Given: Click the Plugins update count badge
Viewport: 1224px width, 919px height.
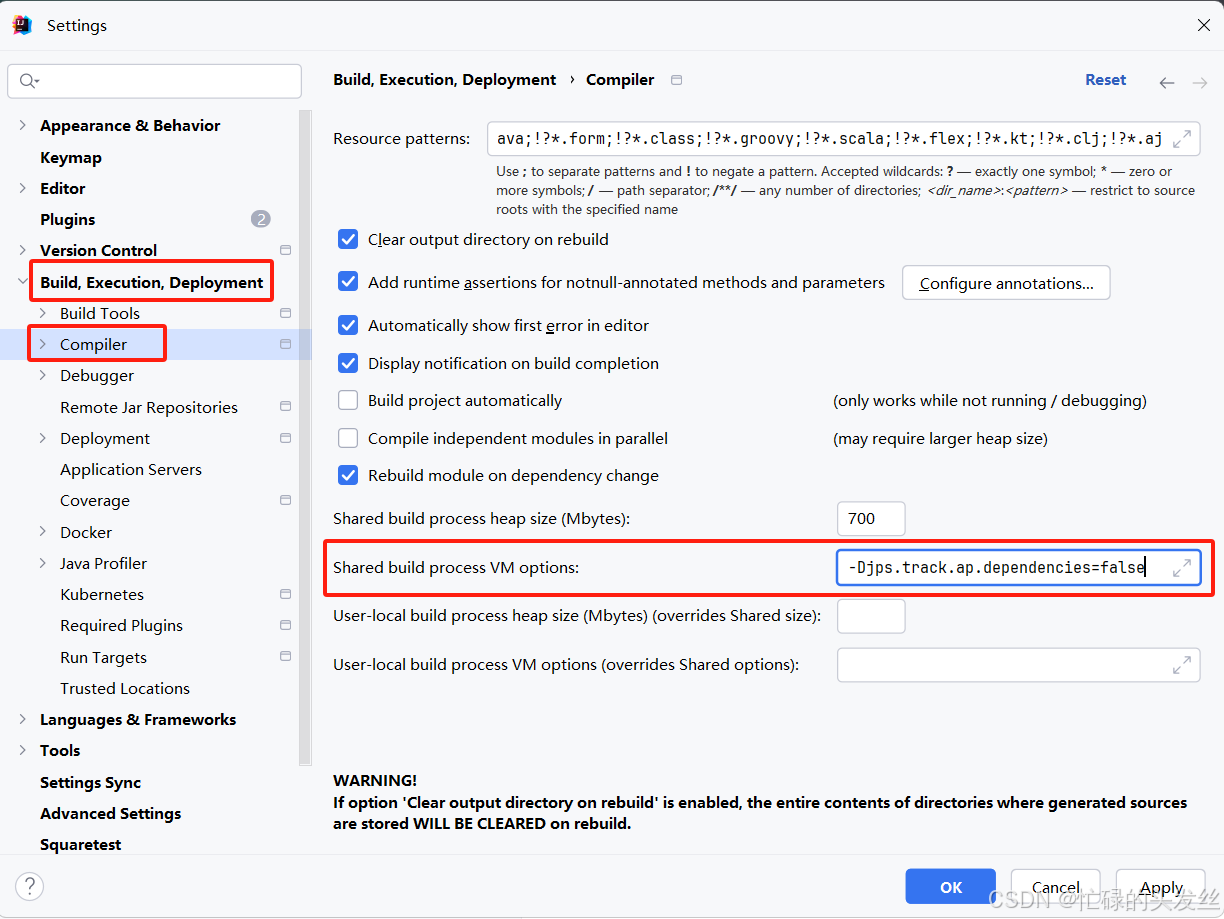Looking at the screenshot, I should [x=261, y=219].
